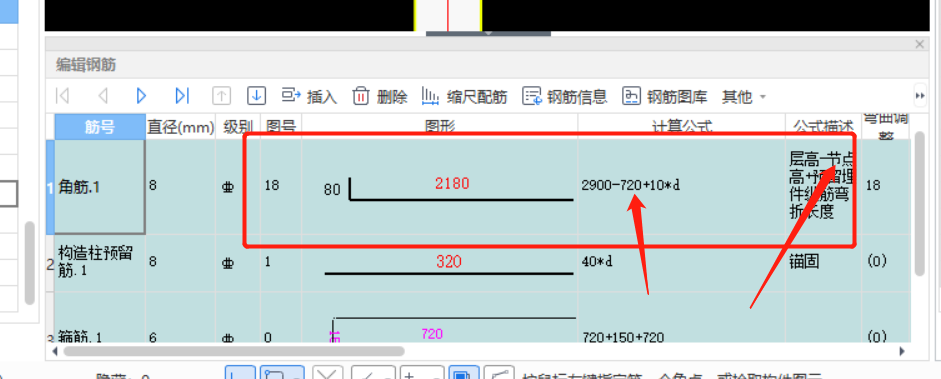Click 层高-节点高 description cell

click(x=823, y=187)
